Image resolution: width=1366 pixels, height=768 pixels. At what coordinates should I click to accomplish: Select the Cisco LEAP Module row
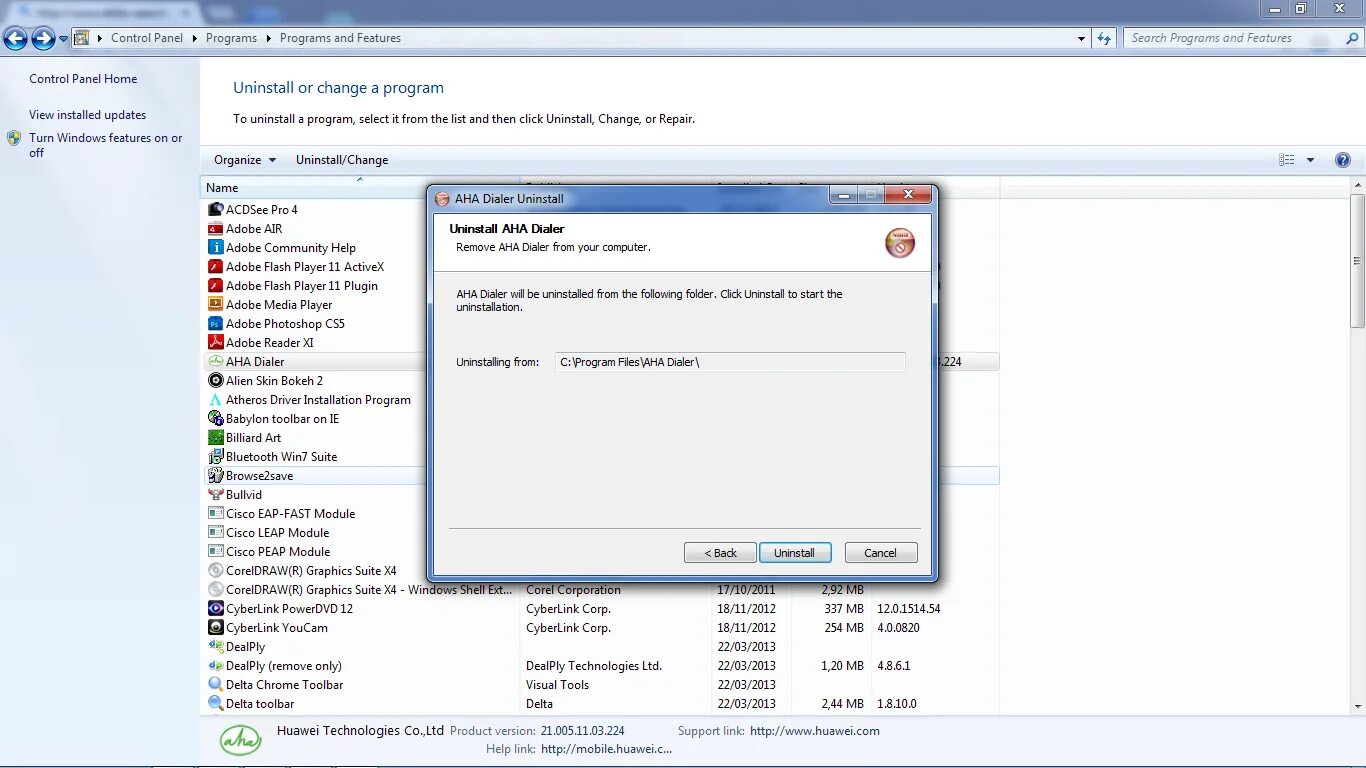coord(600,532)
